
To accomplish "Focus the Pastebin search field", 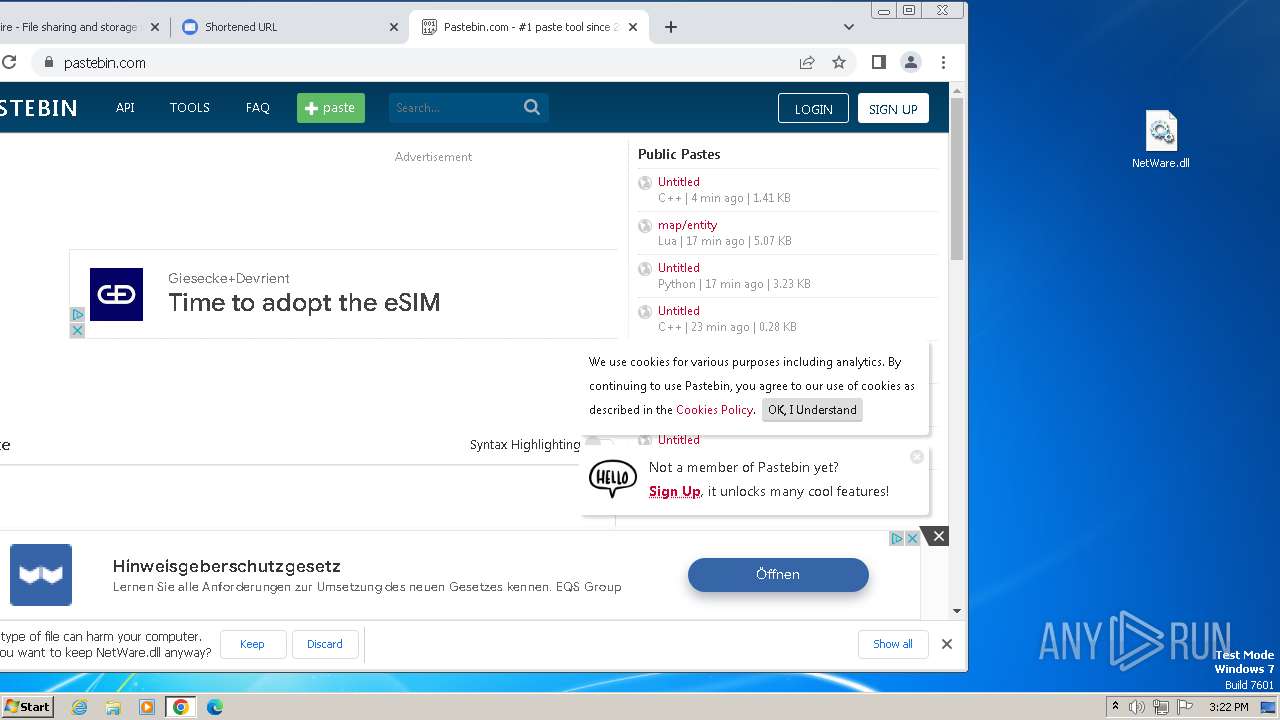I will coord(456,108).
